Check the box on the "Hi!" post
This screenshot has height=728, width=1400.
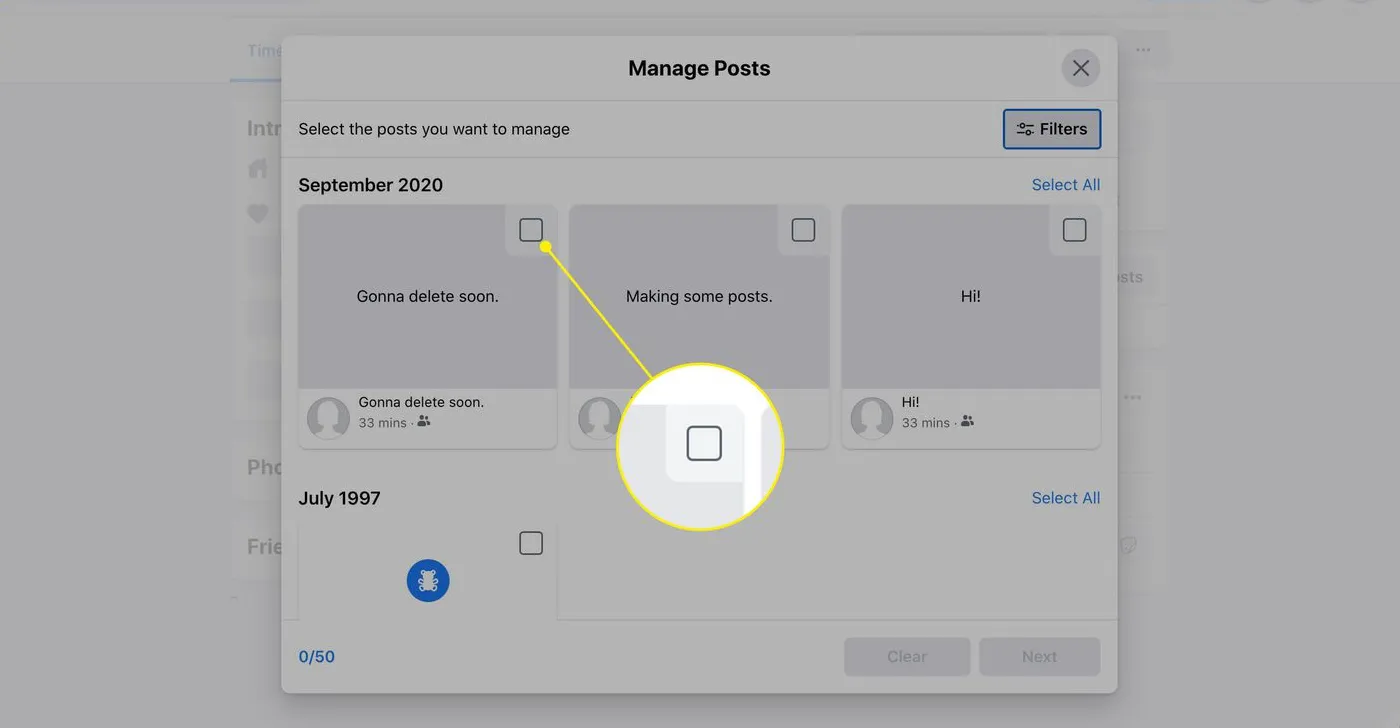coord(1074,229)
